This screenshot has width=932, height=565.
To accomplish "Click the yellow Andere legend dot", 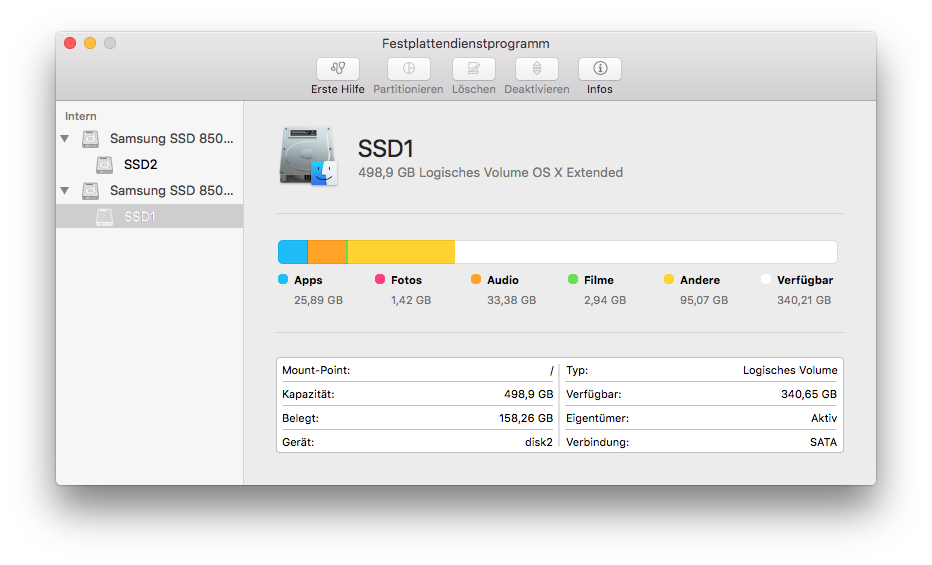I will point(669,279).
